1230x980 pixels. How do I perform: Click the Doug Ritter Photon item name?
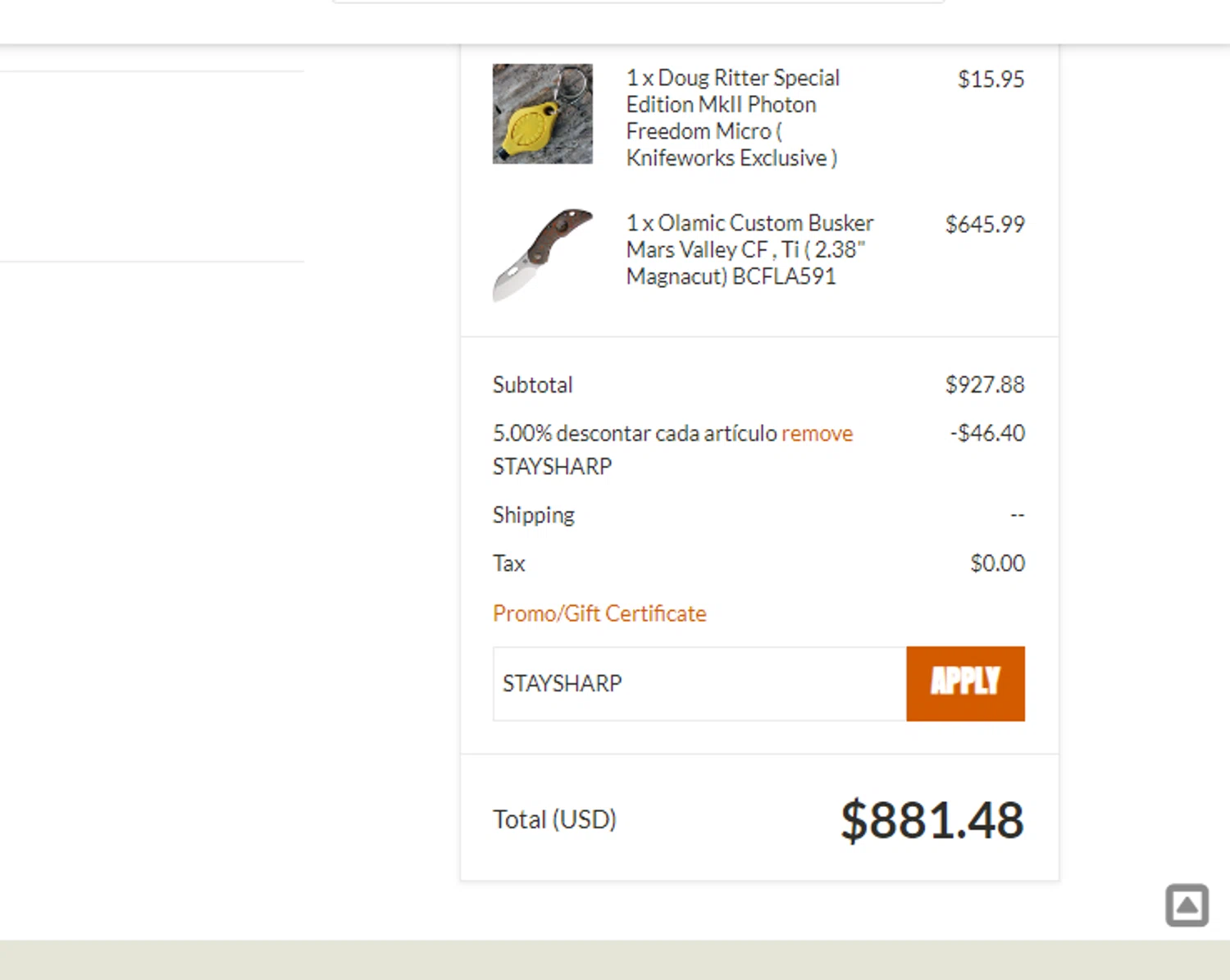point(732,117)
